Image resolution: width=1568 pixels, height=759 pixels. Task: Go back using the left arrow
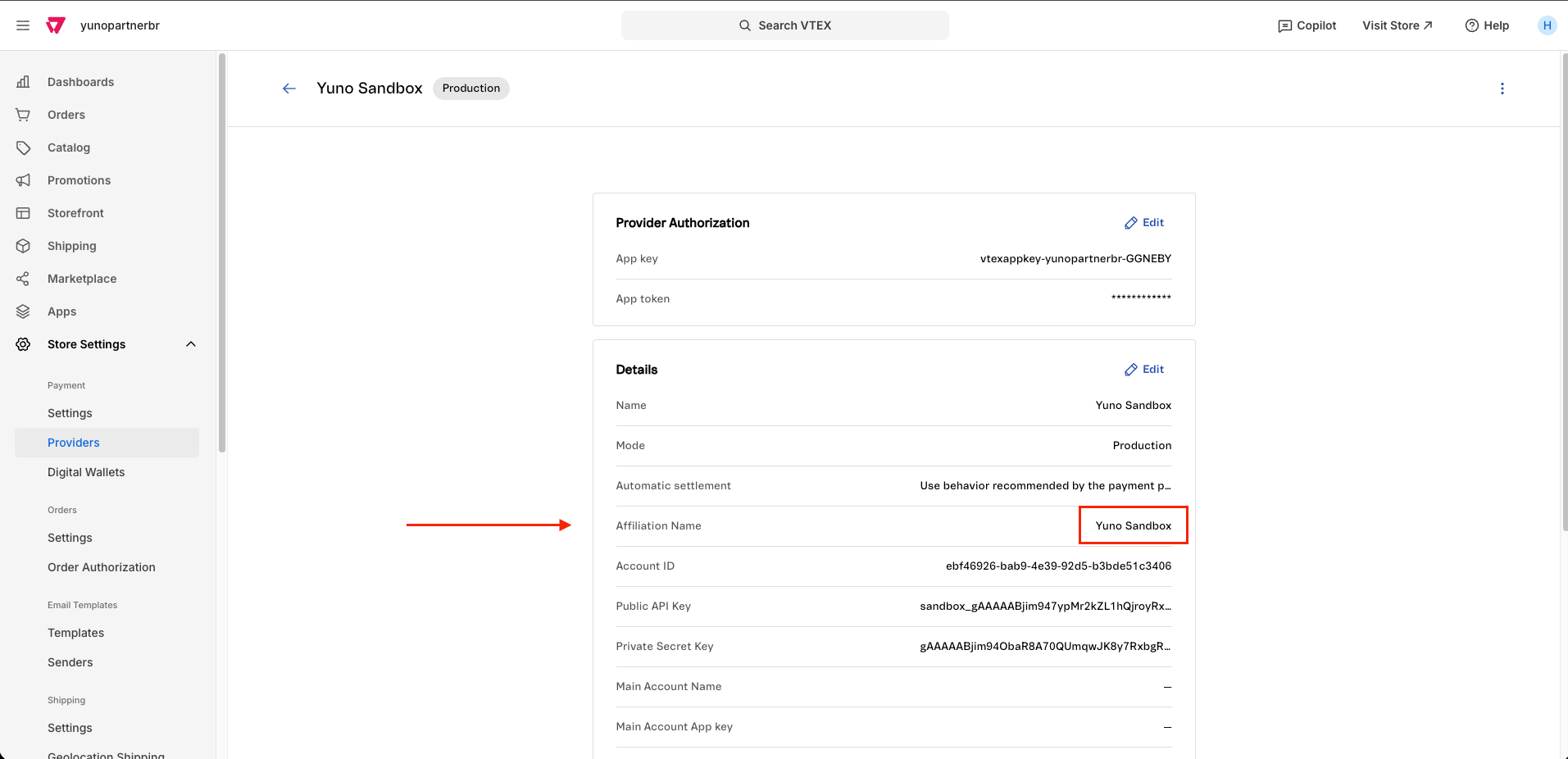click(289, 89)
